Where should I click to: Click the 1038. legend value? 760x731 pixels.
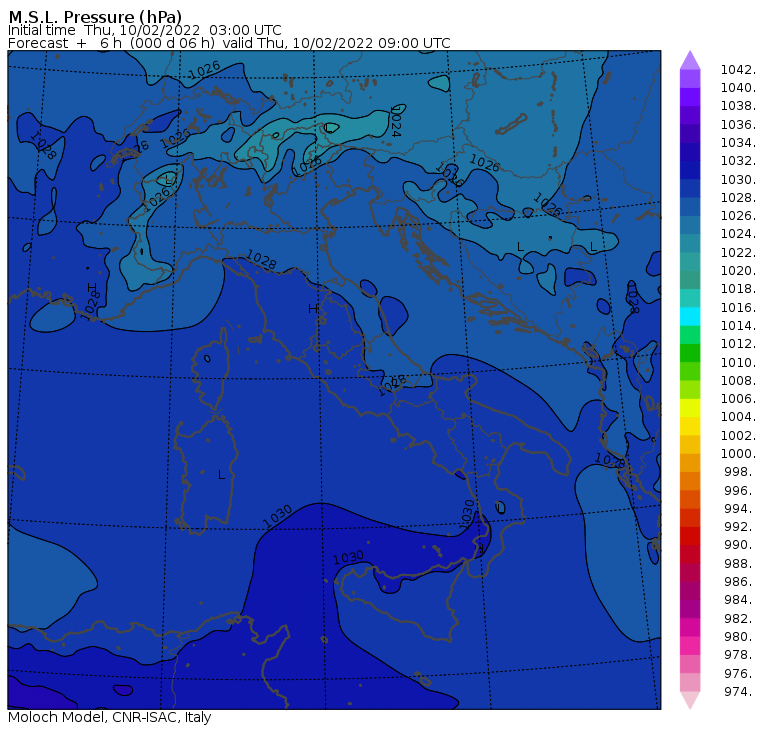pyautogui.click(x=738, y=106)
